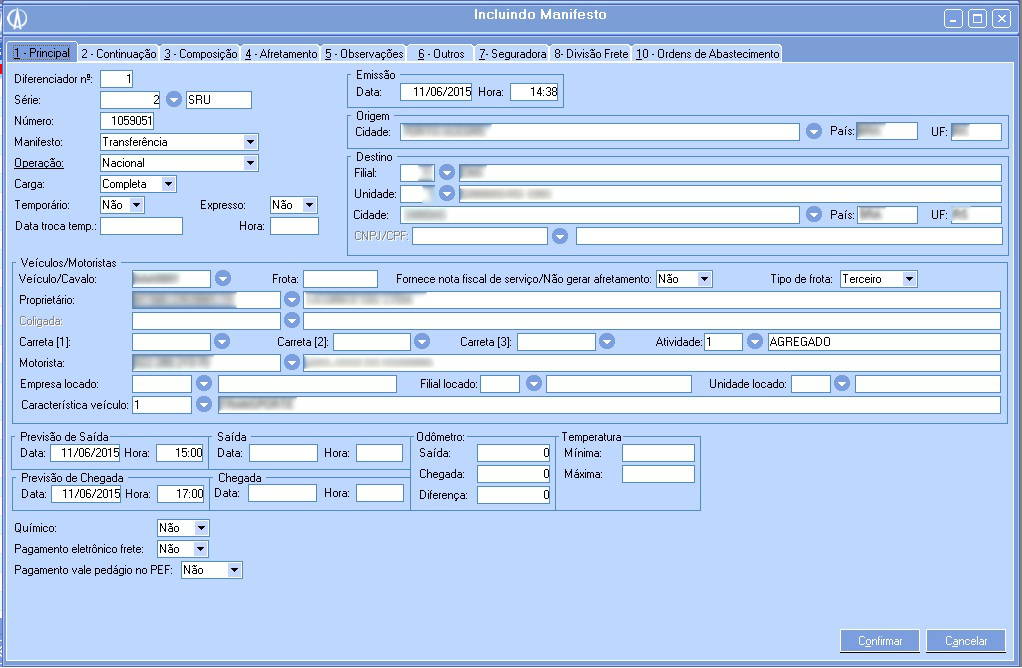Open the Carreta [1] lookup icon
This screenshot has height=668, width=1022.
[222, 342]
